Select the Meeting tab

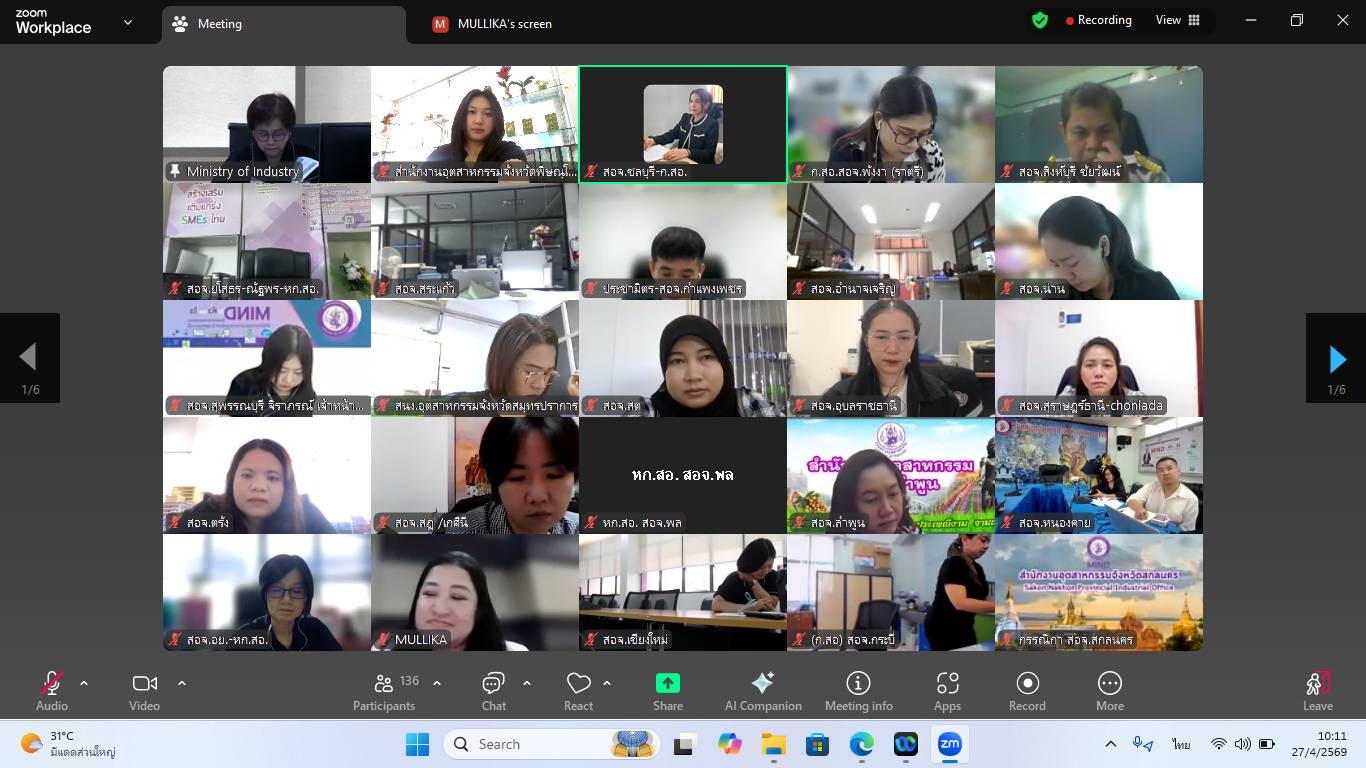coord(219,24)
